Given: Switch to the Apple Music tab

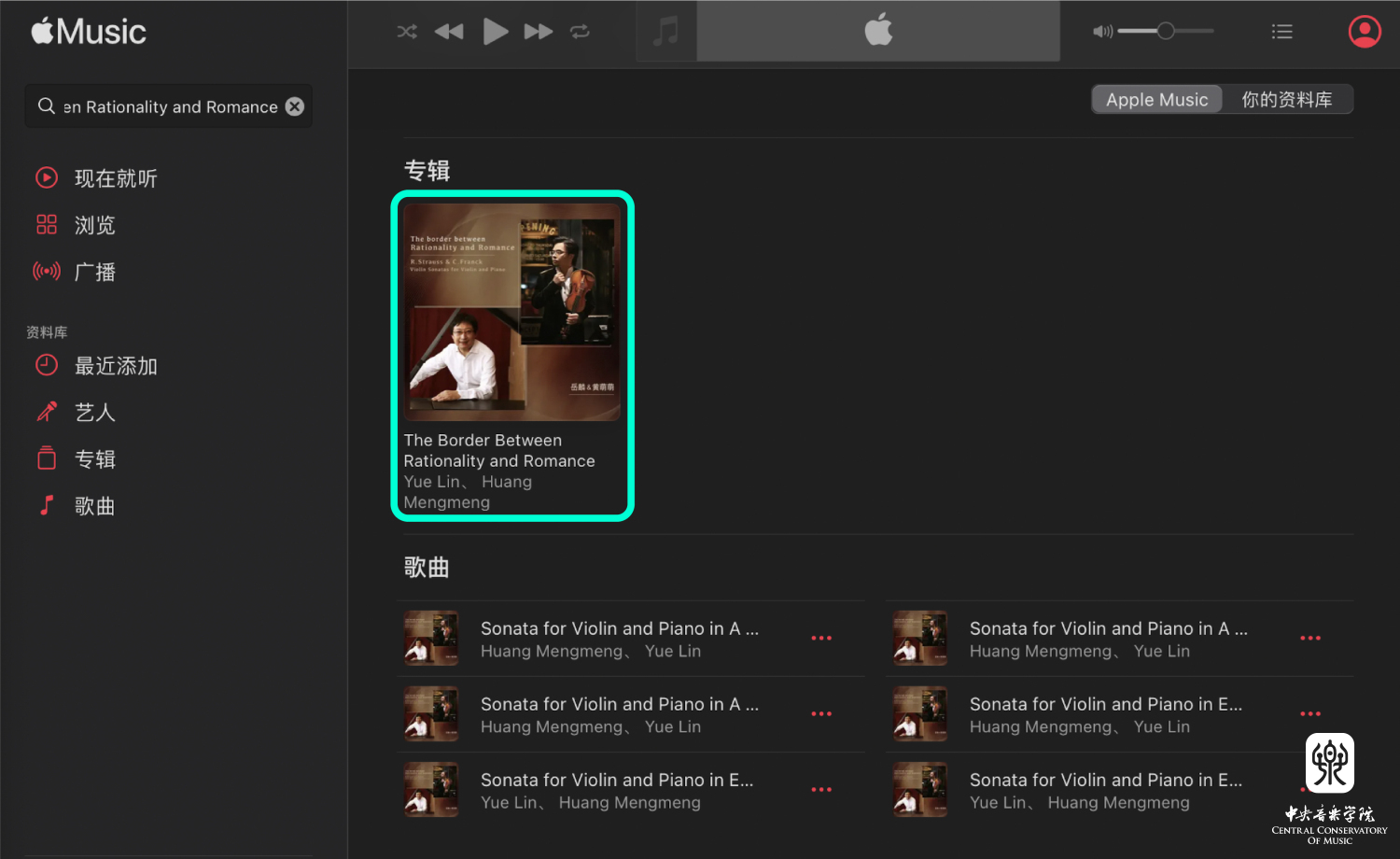Looking at the screenshot, I should pos(1156,100).
